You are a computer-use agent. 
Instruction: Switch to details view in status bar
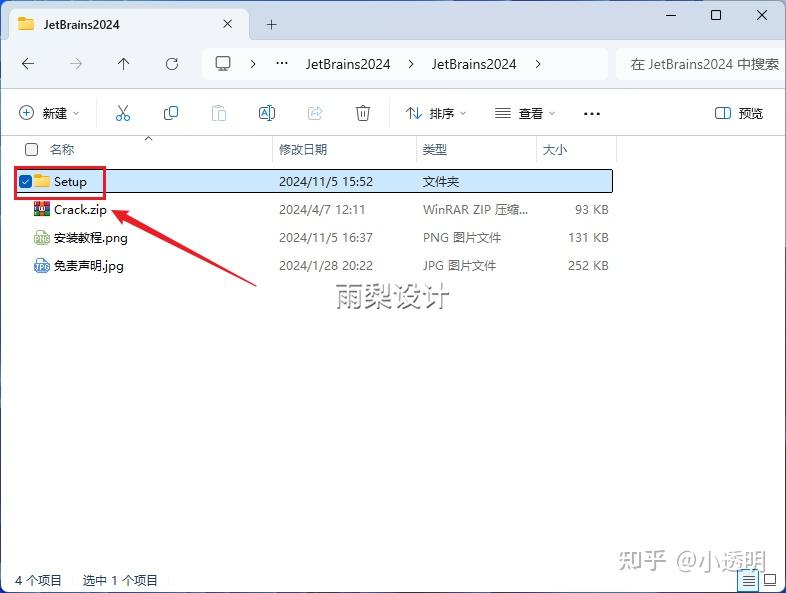(748, 580)
